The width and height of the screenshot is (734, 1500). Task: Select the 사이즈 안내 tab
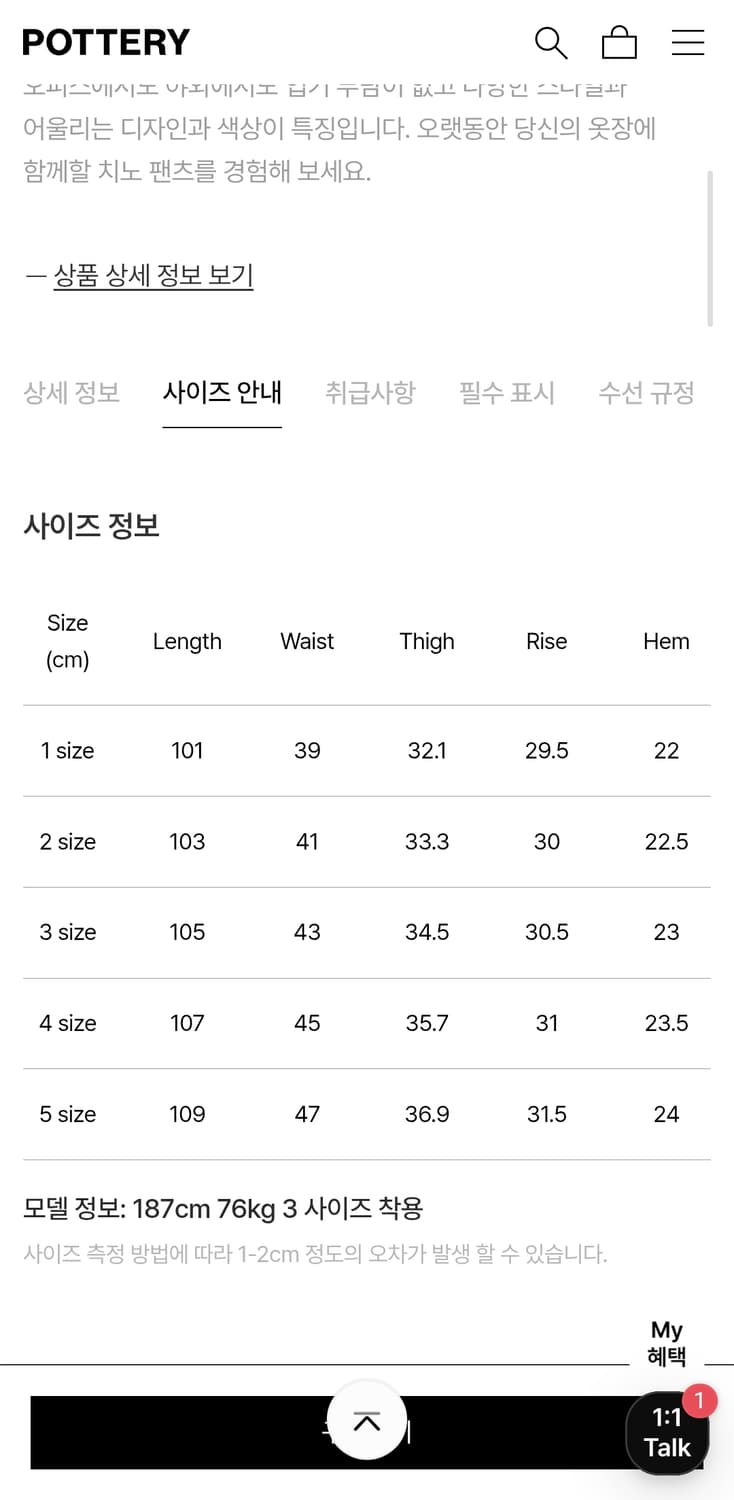point(221,394)
